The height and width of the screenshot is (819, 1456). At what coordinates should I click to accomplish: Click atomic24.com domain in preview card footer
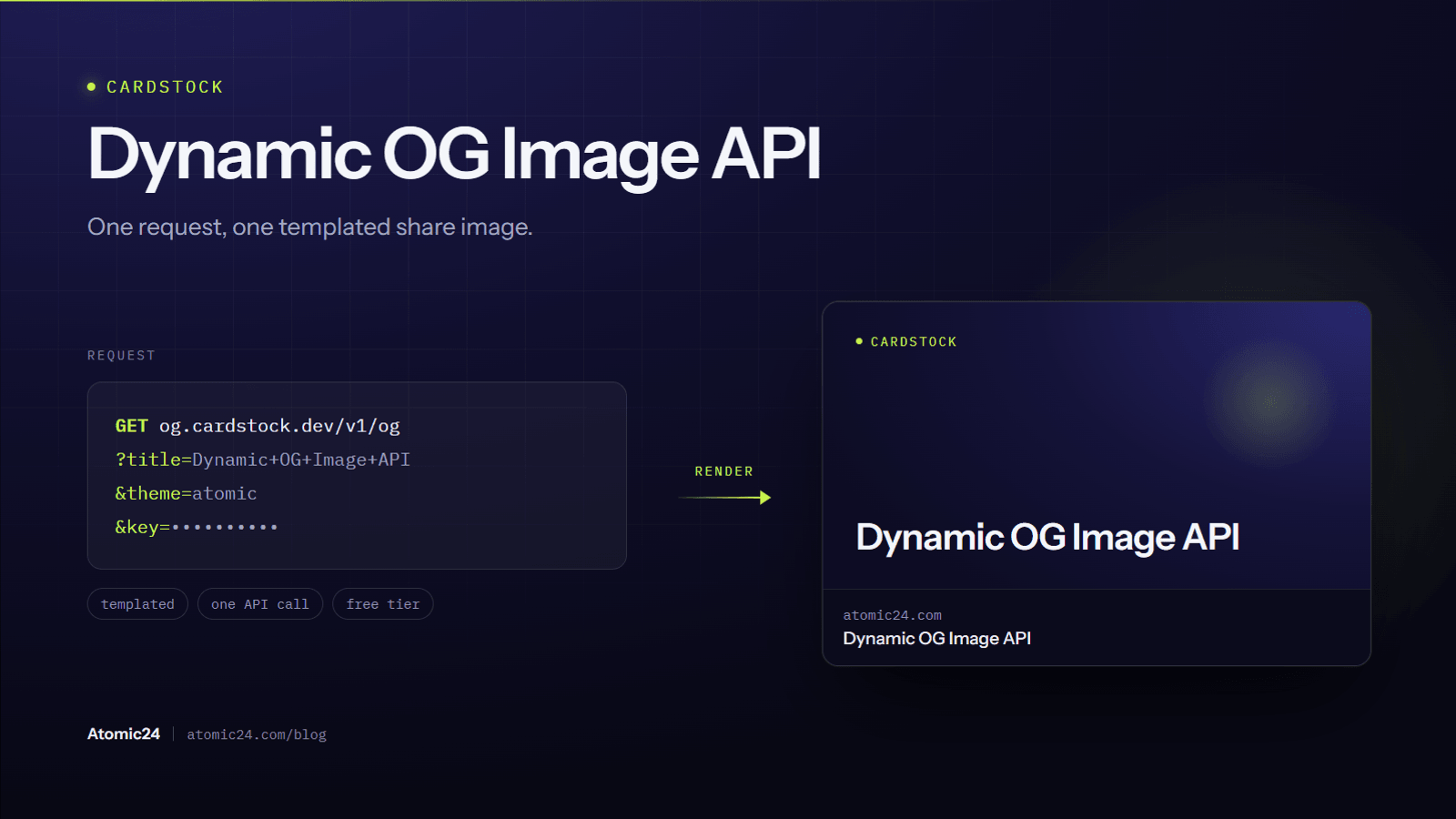click(893, 616)
